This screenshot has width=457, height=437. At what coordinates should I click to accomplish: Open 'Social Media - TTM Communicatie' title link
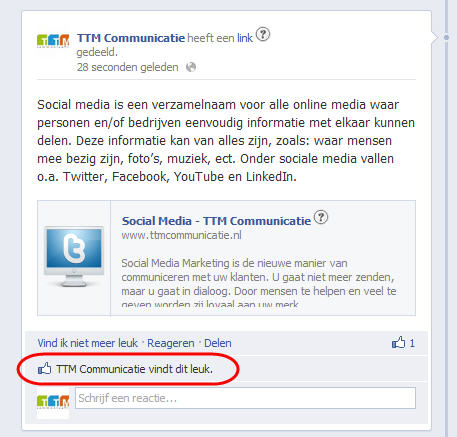pos(216,221)
